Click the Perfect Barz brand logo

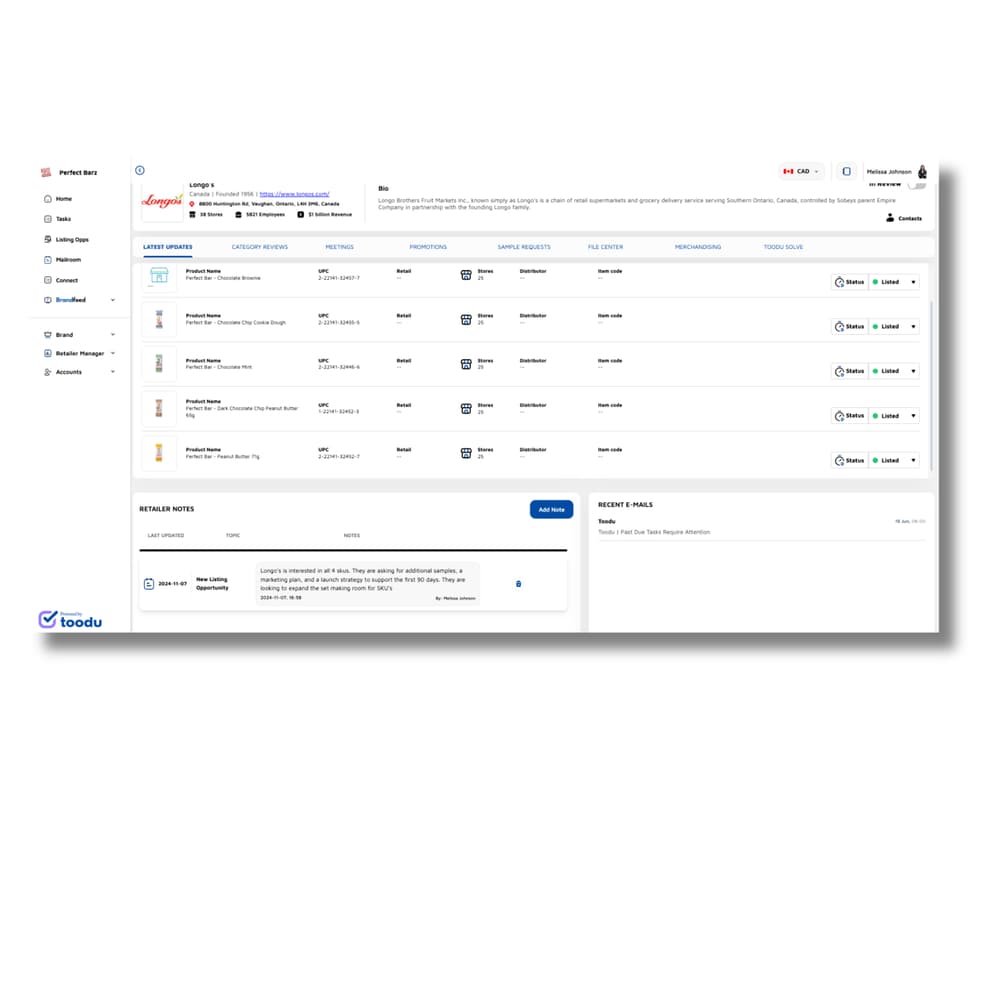pyautogui.click(x=46, y=173)
